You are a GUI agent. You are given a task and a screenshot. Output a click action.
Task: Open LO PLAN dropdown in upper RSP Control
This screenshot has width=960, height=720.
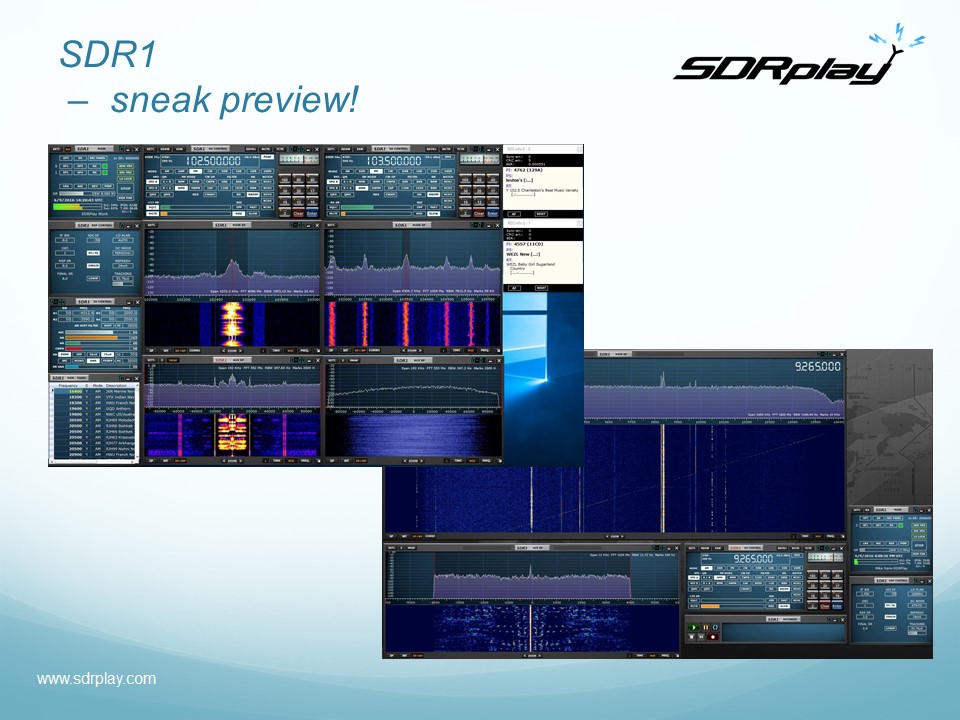click(123, 240)
